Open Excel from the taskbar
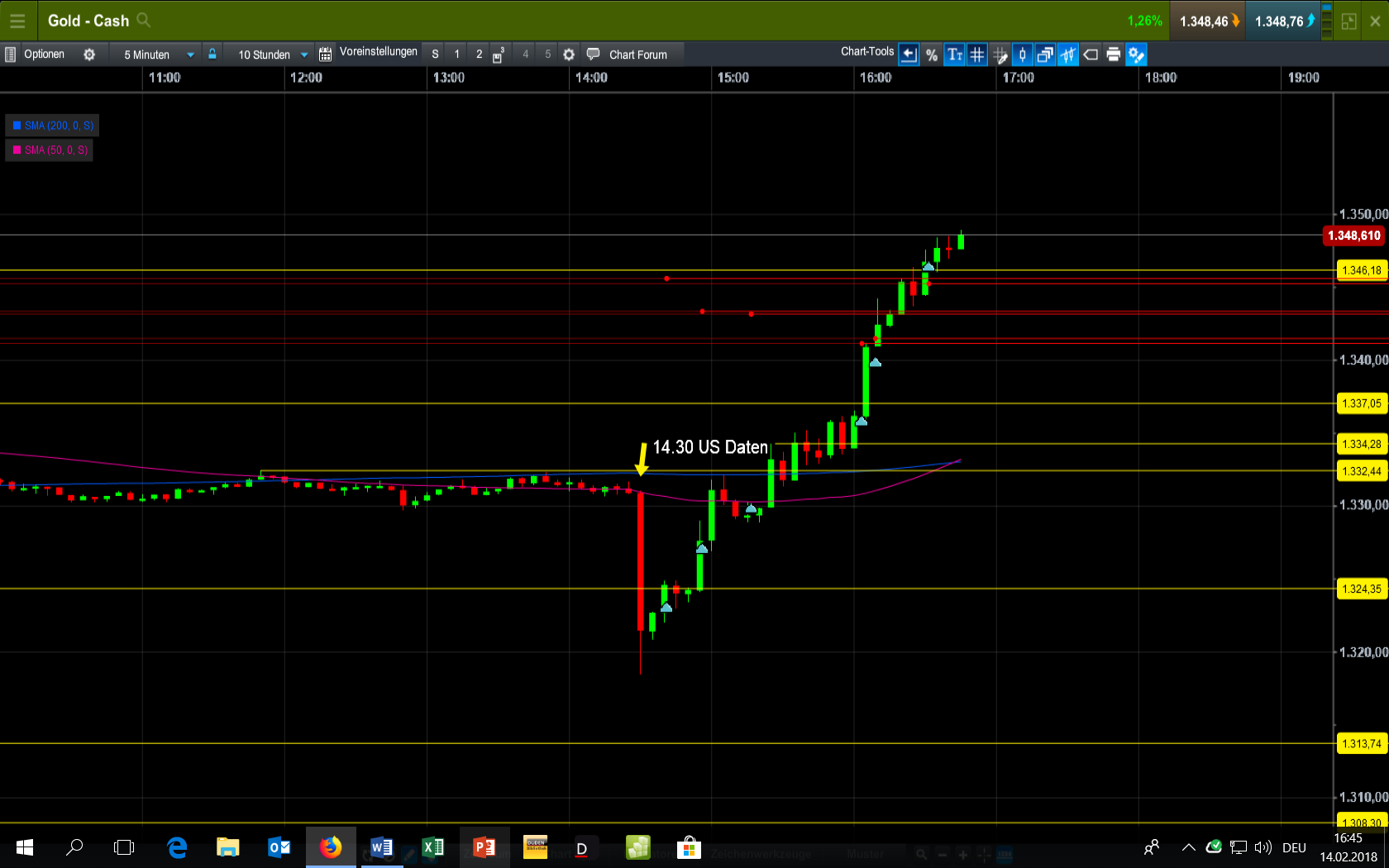The height and width of the screenshot is (868, 1389). tap(433, 847)
